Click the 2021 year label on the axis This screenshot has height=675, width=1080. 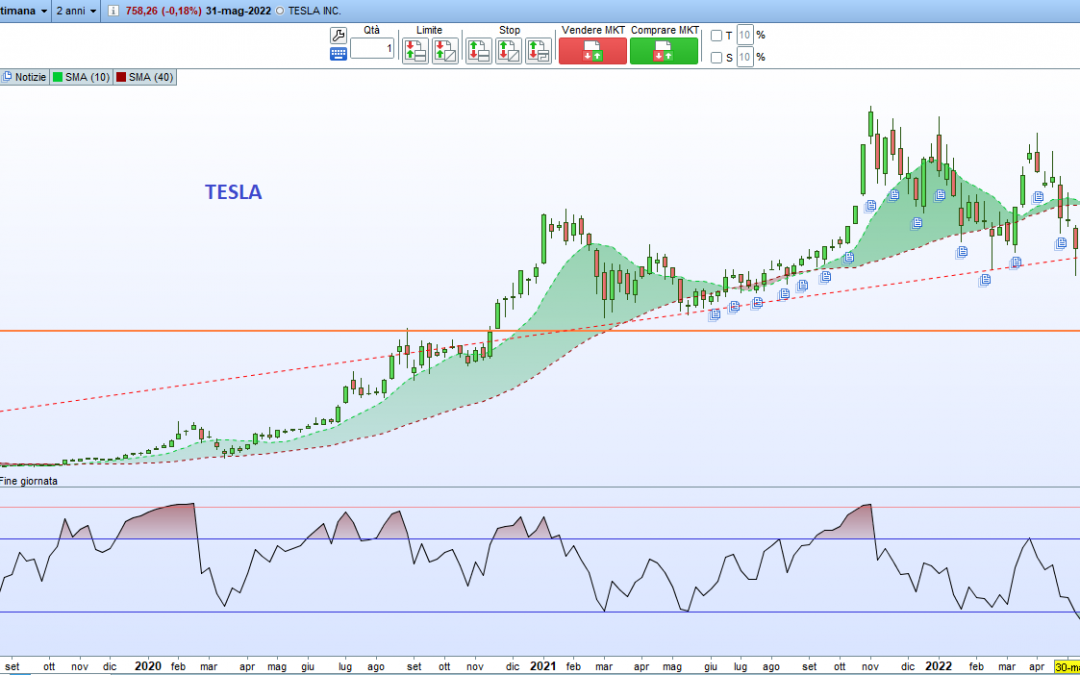(543, 666)
